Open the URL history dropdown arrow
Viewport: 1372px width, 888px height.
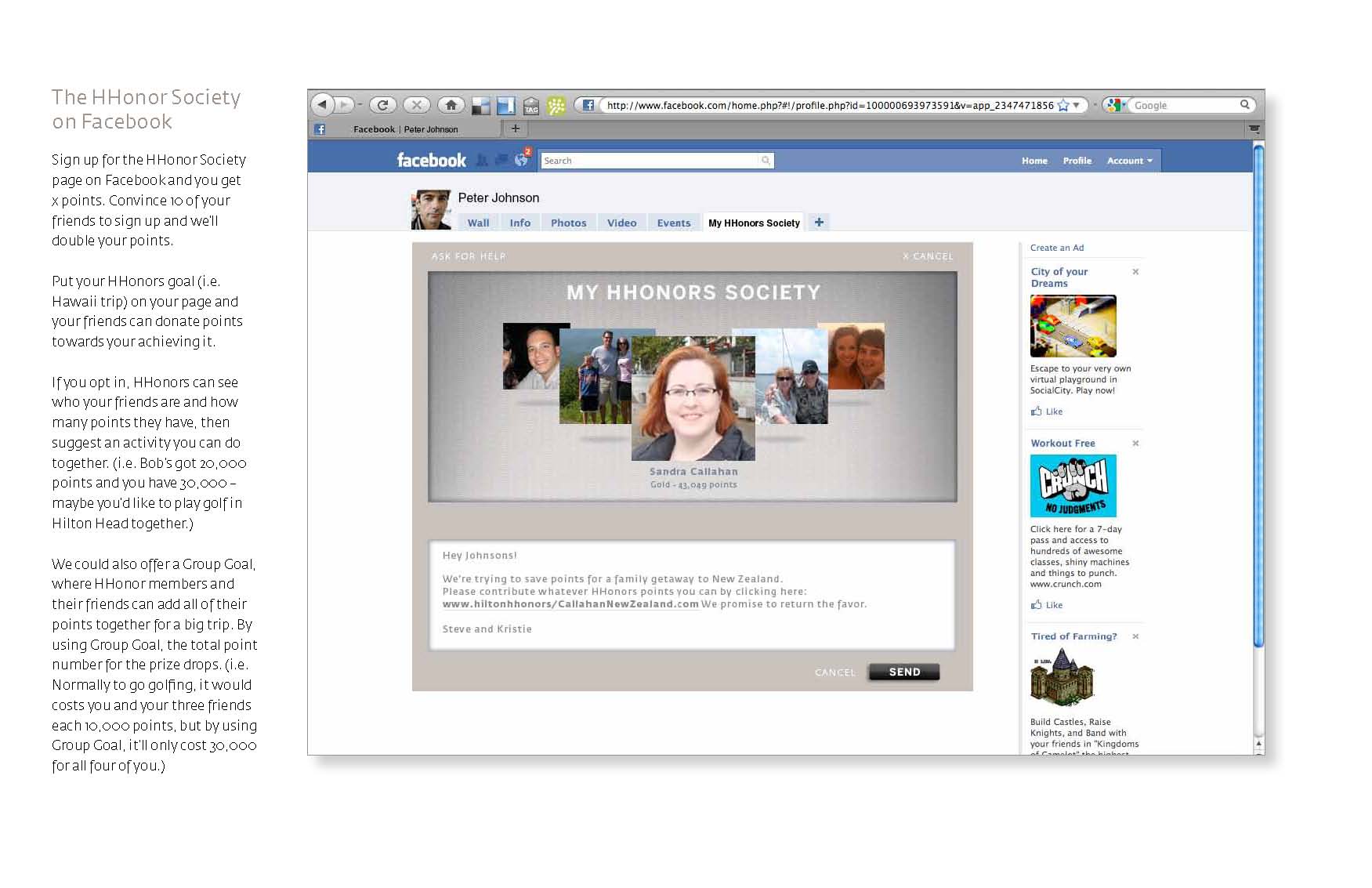(1077, 105)
